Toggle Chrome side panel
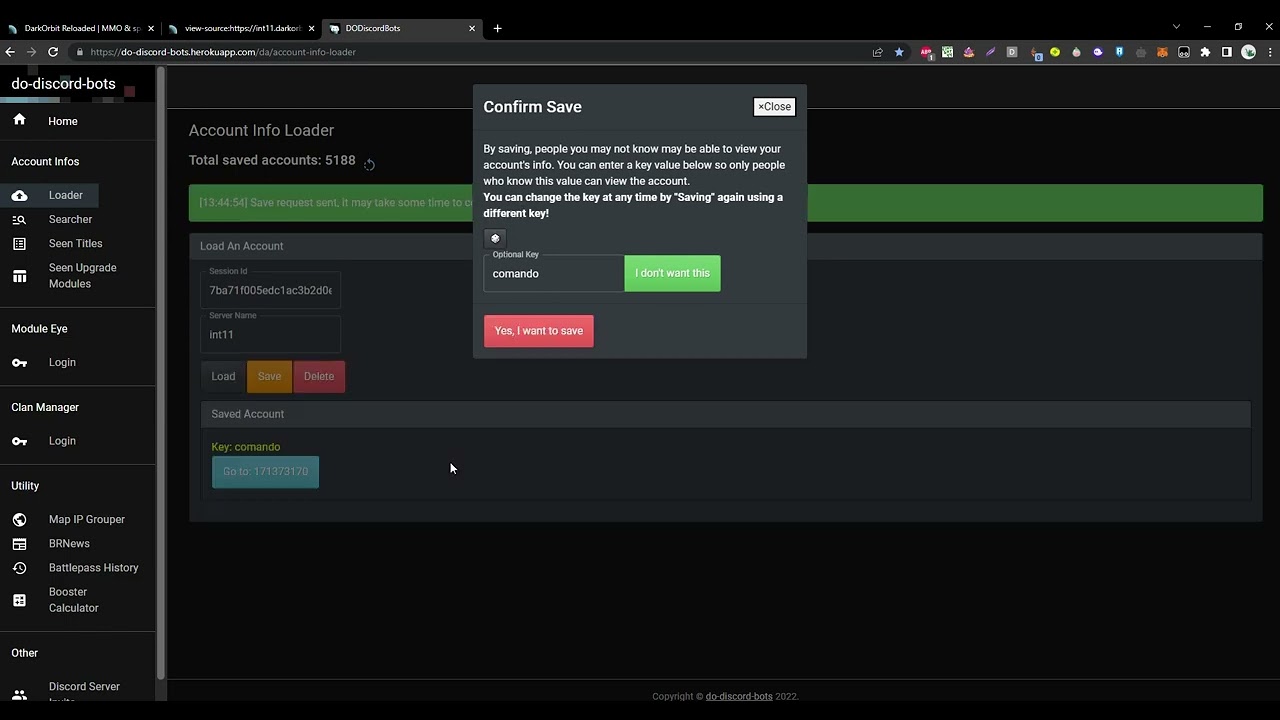 [1227, 52]
